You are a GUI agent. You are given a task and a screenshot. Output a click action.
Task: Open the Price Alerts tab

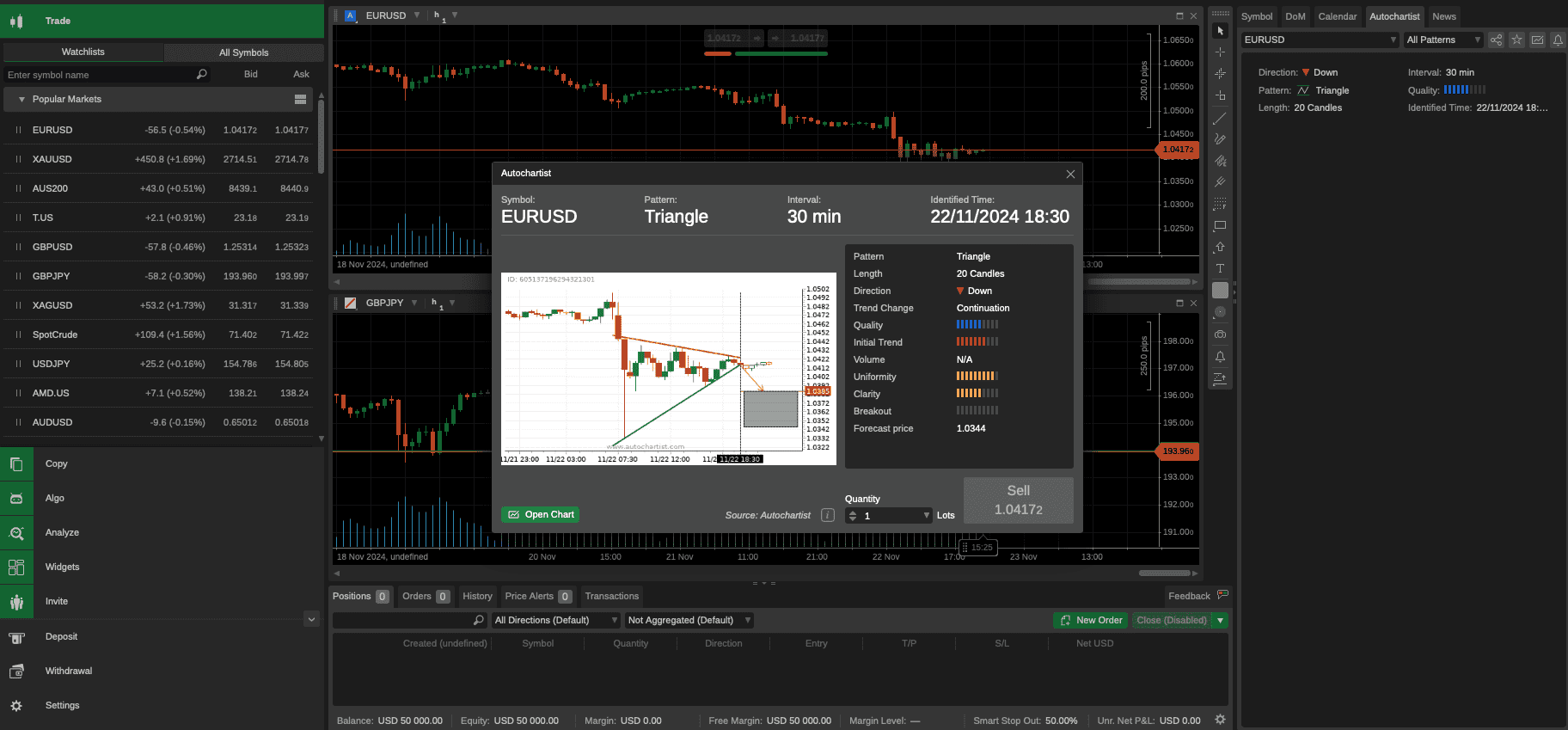click(538, 596)
